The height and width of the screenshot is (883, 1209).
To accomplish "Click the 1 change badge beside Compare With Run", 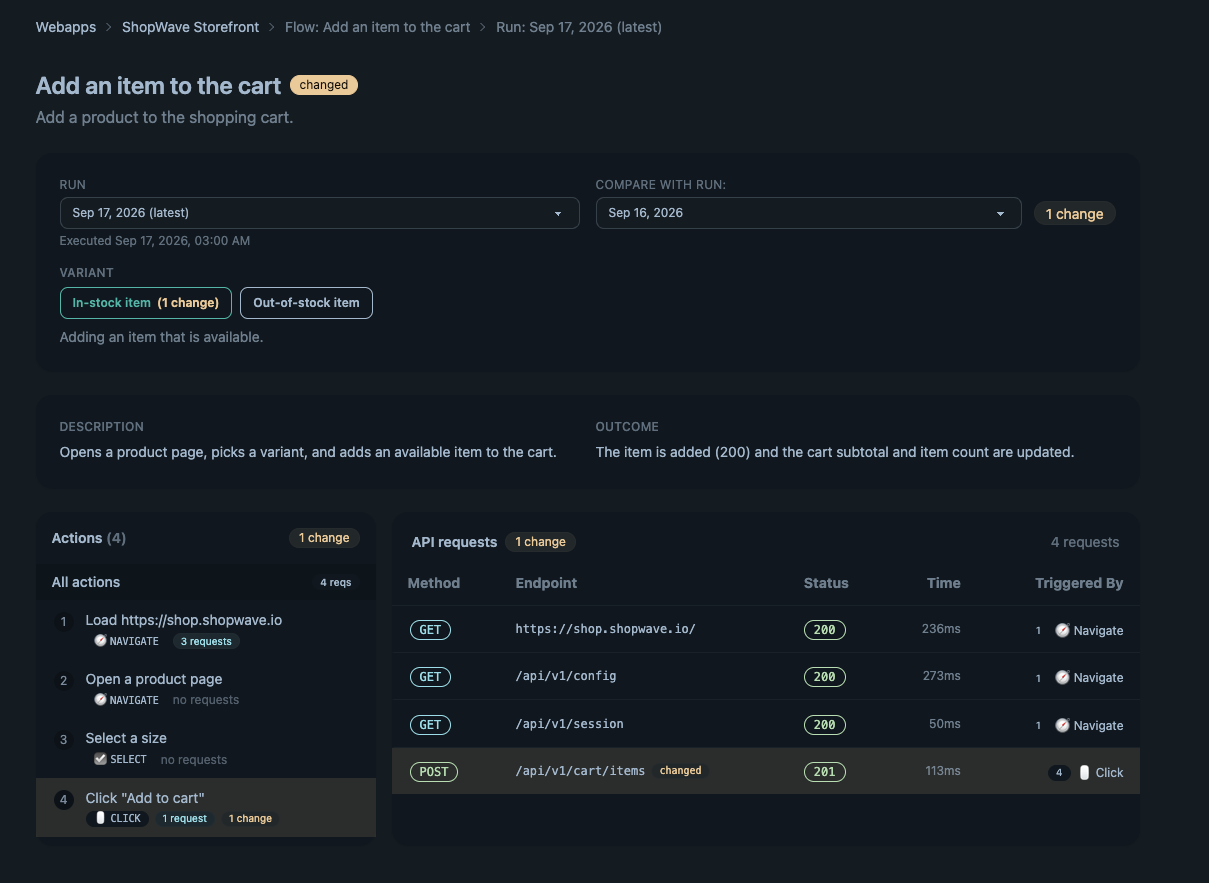I will coord(1075,214).
